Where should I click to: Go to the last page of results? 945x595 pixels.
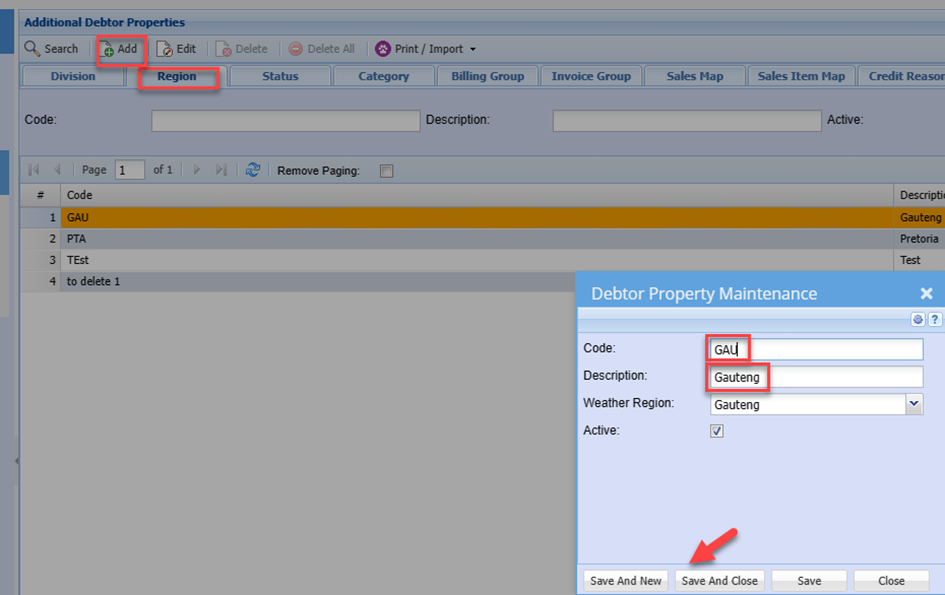pyautogui.click(x=221, y=170)
